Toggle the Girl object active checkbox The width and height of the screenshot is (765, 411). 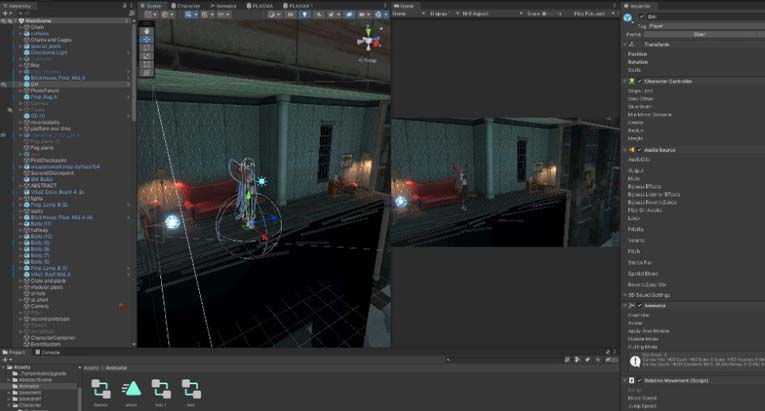point(641,17)
